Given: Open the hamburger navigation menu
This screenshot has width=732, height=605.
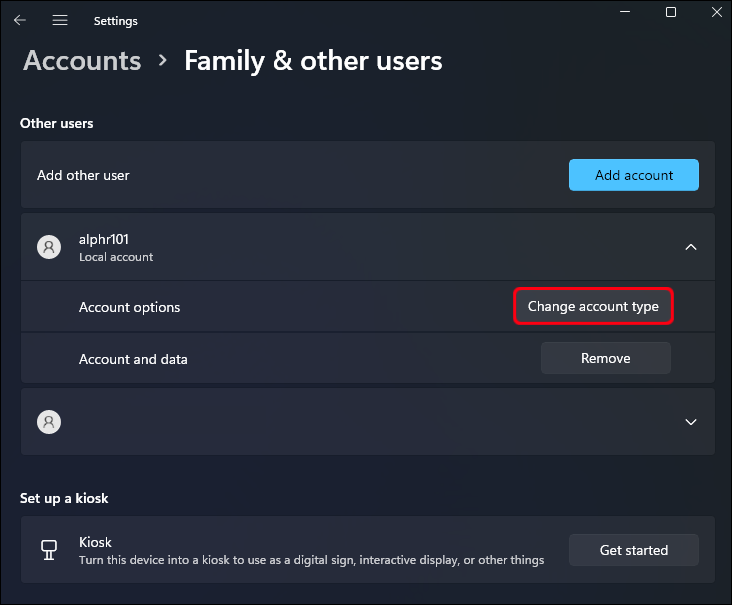Looking at the screenshot, I should tap(60, 20).
